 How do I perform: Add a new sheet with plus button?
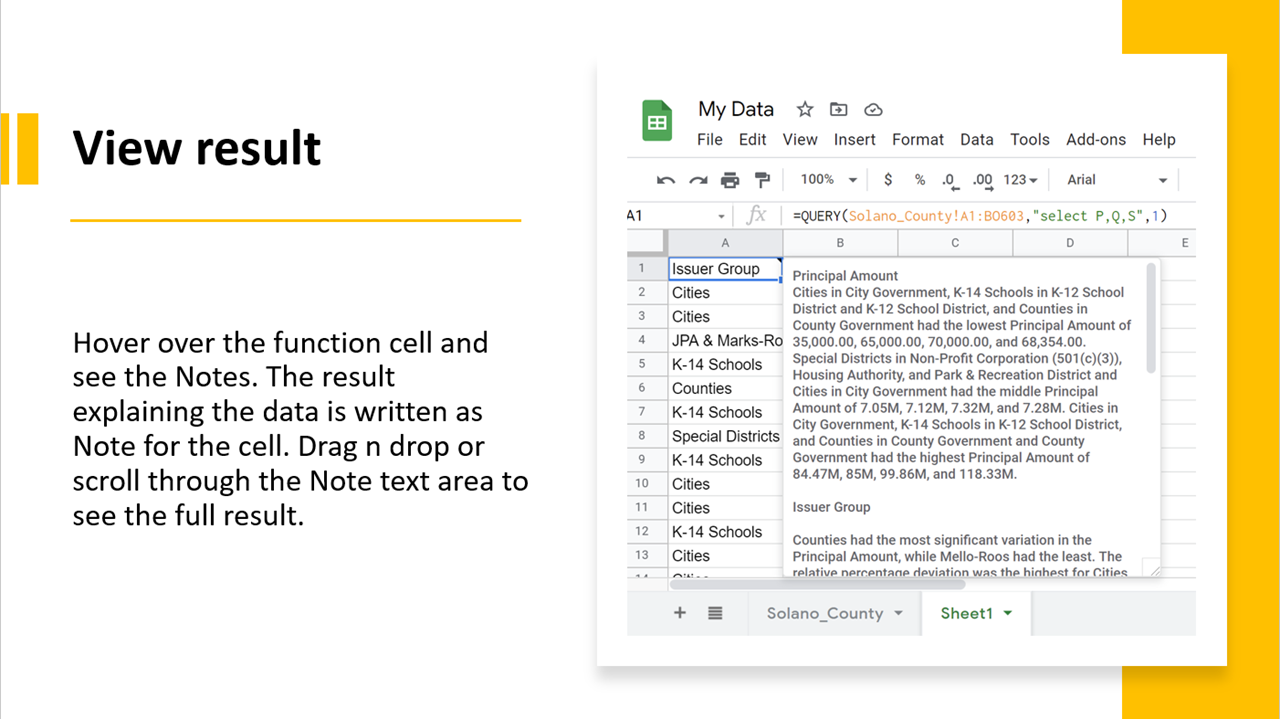(679, 613)
